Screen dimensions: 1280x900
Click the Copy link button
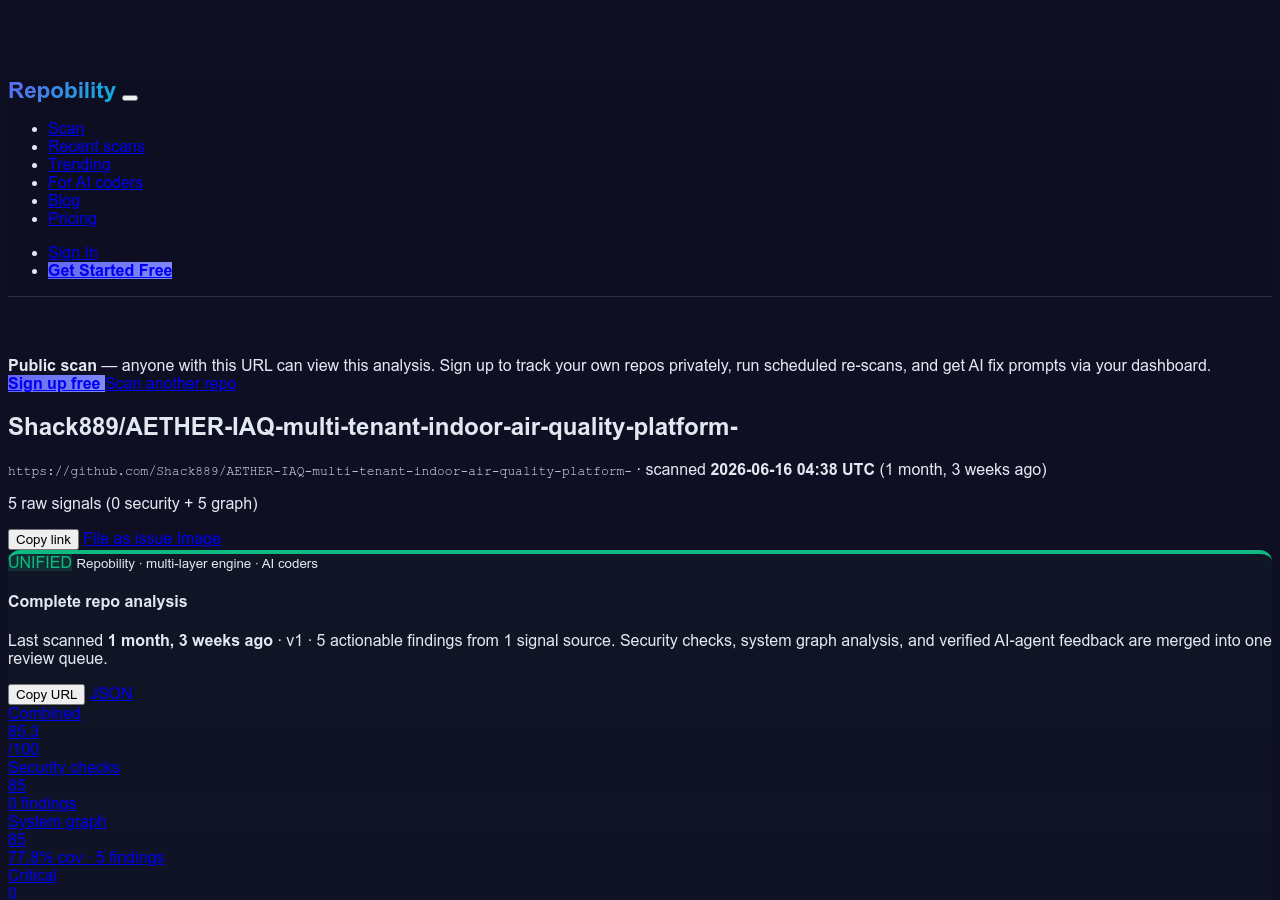pos(43,539)
